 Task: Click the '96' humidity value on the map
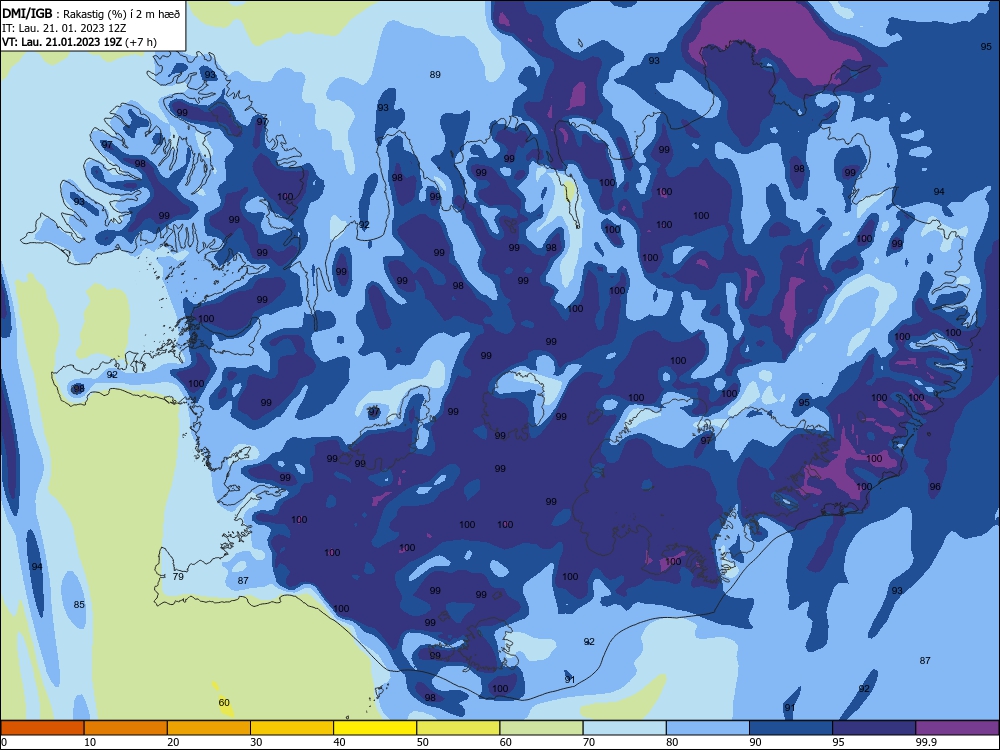935,487
